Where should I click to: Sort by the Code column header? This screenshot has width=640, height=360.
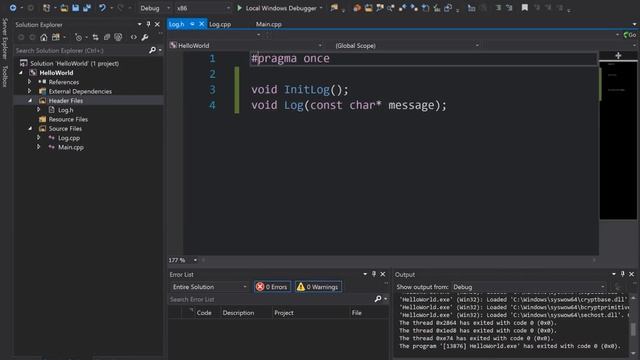click(x=204, y=313)
